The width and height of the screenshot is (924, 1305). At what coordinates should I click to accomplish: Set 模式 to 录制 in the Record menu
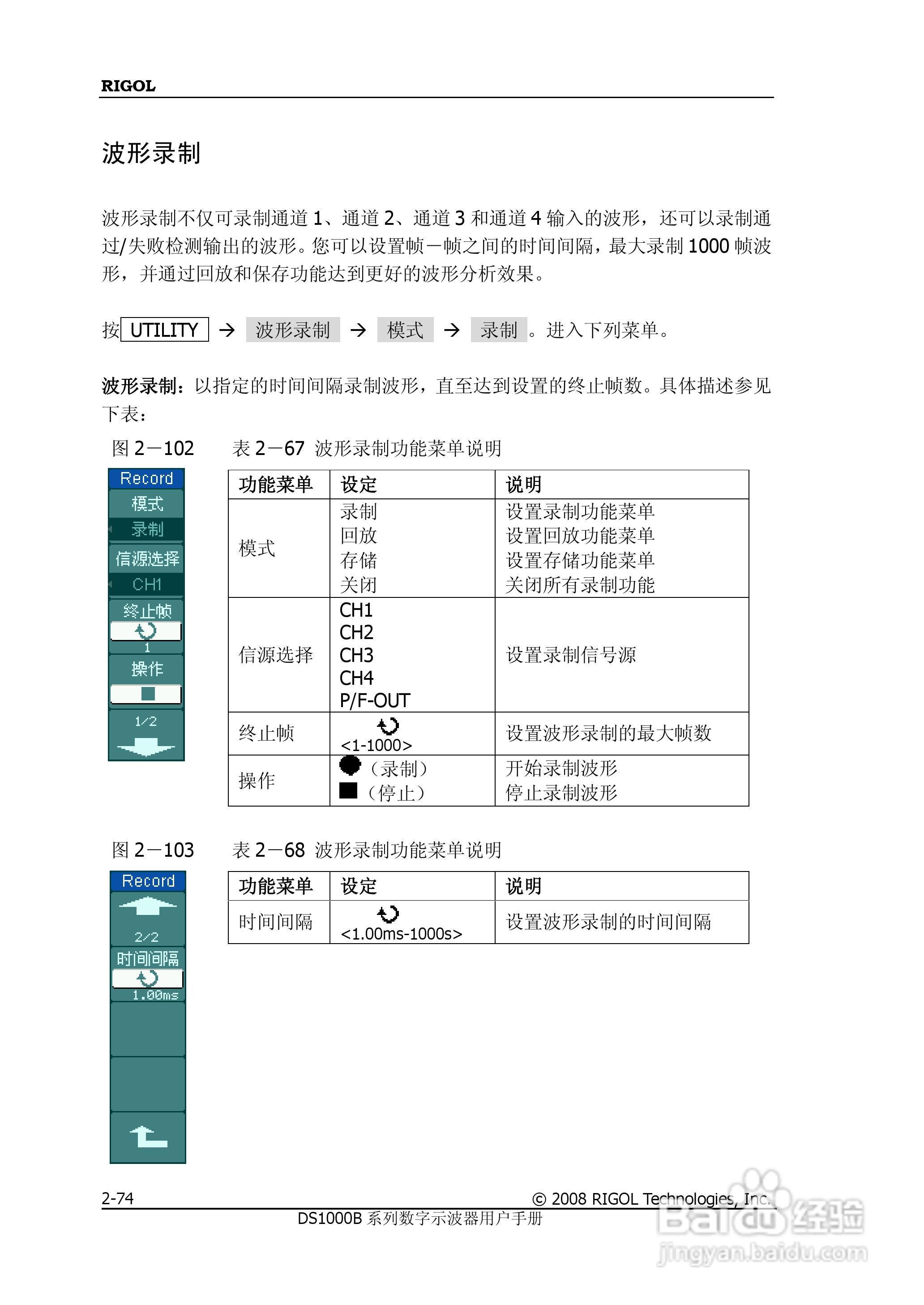click(147, 529)
